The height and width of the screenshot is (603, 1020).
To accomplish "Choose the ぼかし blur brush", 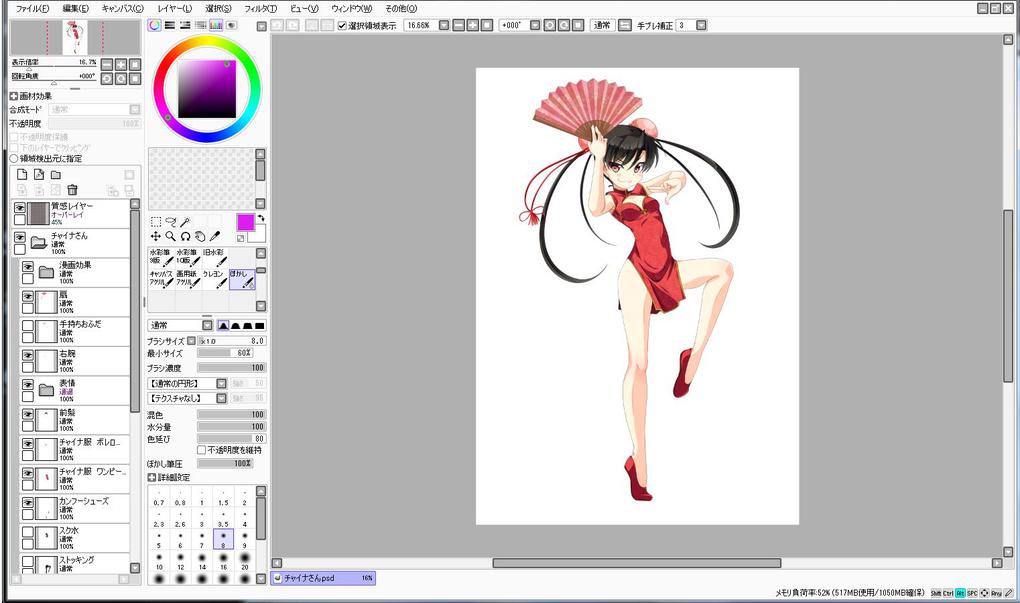I will click(x=242, y=280).
